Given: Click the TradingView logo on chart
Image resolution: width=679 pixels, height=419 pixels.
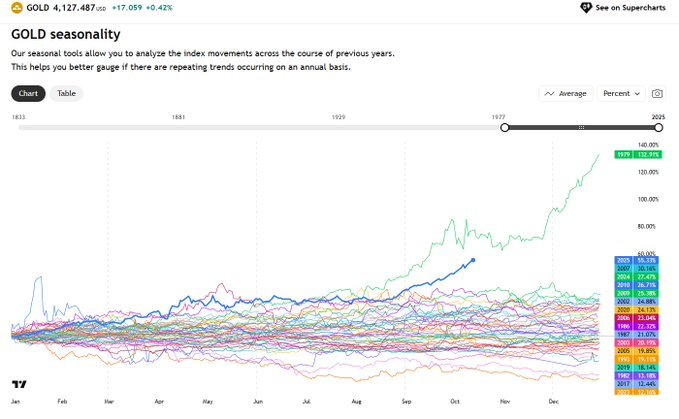Looking at the screenshot, I should coord(19,384).
